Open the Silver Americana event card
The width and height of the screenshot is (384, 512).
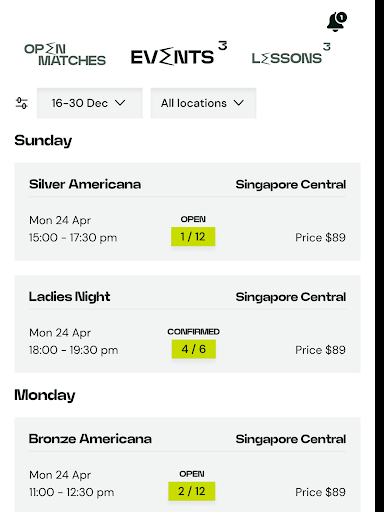click(187, 212)
